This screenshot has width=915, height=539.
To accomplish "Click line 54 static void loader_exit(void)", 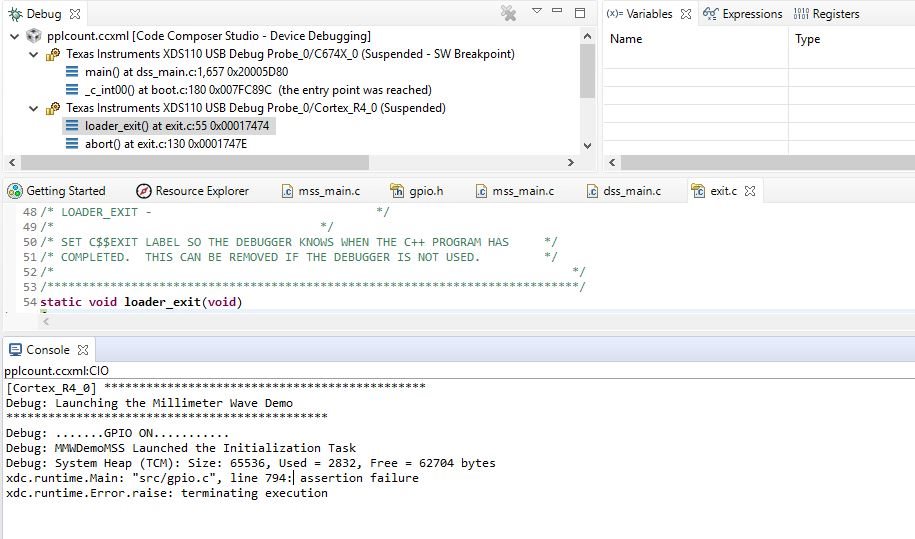I will pos(141,302).
